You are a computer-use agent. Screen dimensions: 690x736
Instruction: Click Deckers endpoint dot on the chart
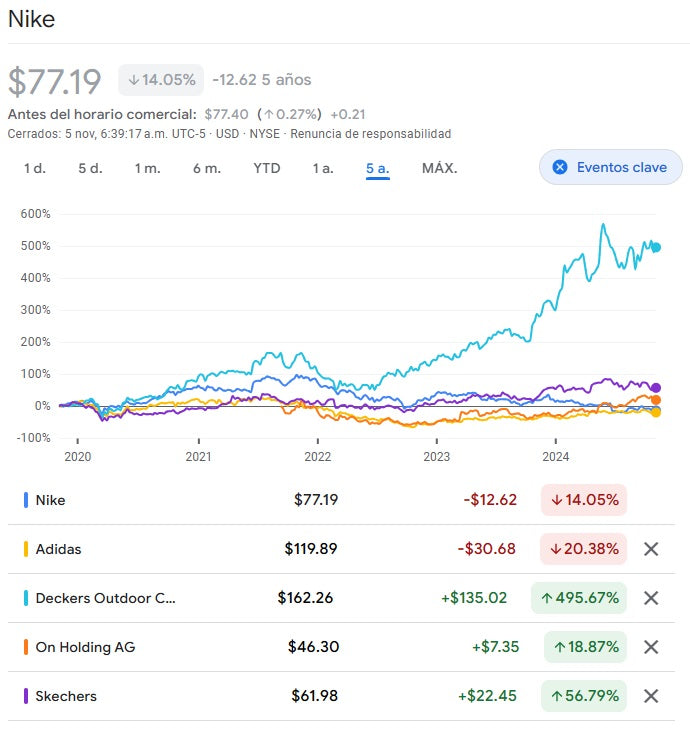point(656,247)
